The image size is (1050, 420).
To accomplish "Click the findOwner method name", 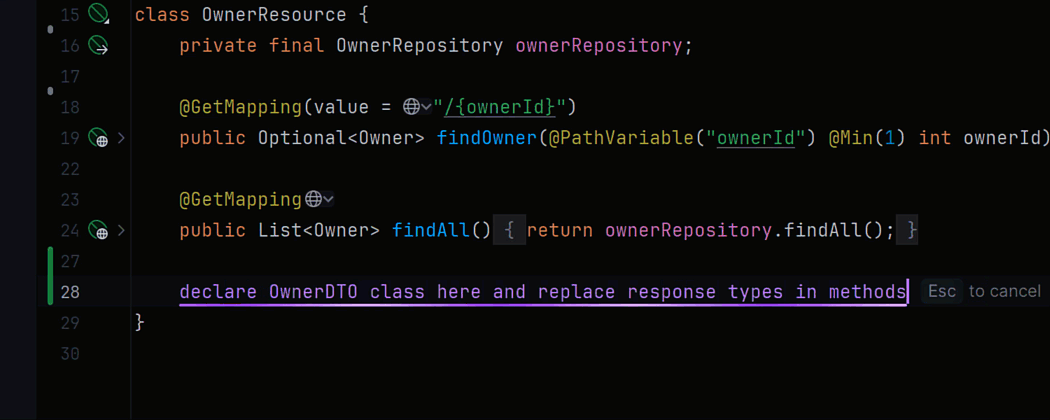I will [x=486, y=138].
